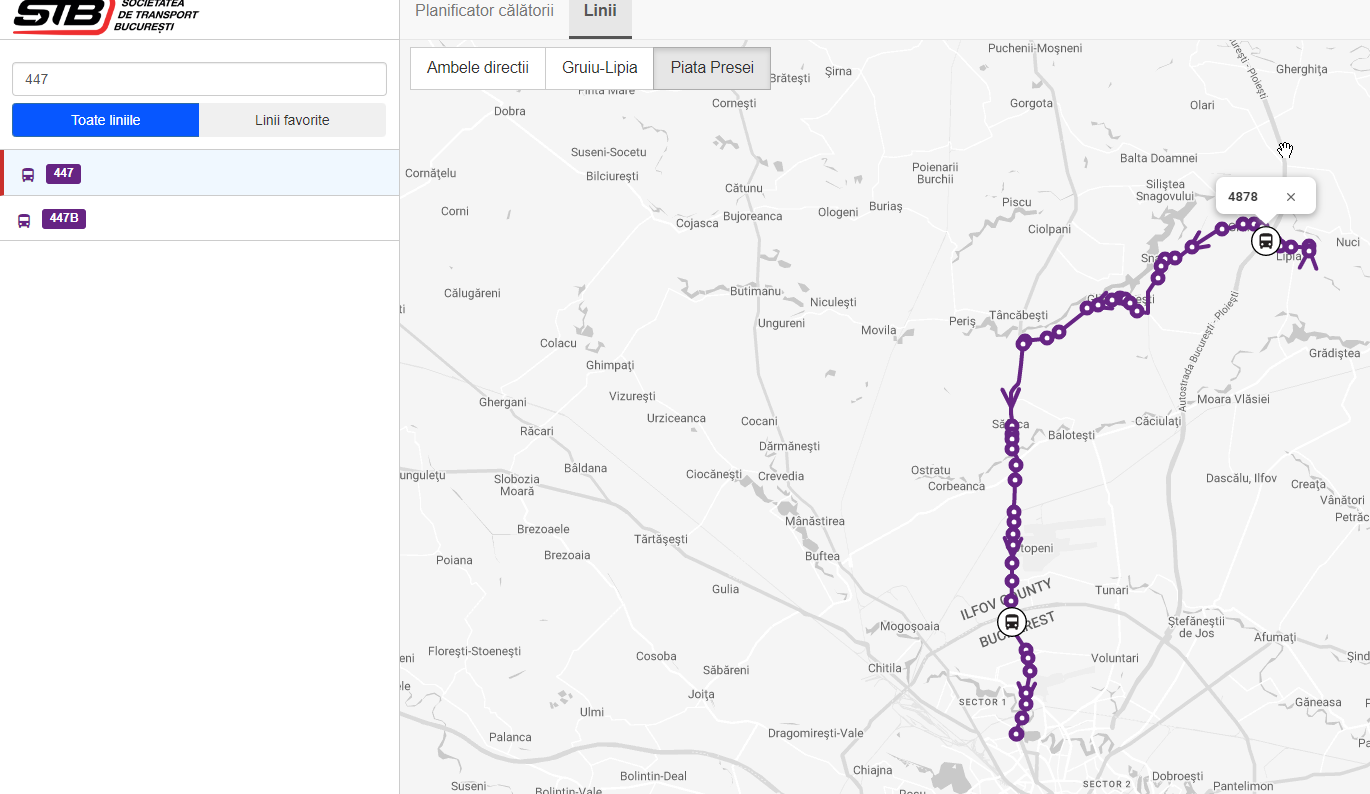Click the bus marker near Ilfov County label
Image resolution: width=1370 pixels, height=794 pixels.
[1012, 622]
